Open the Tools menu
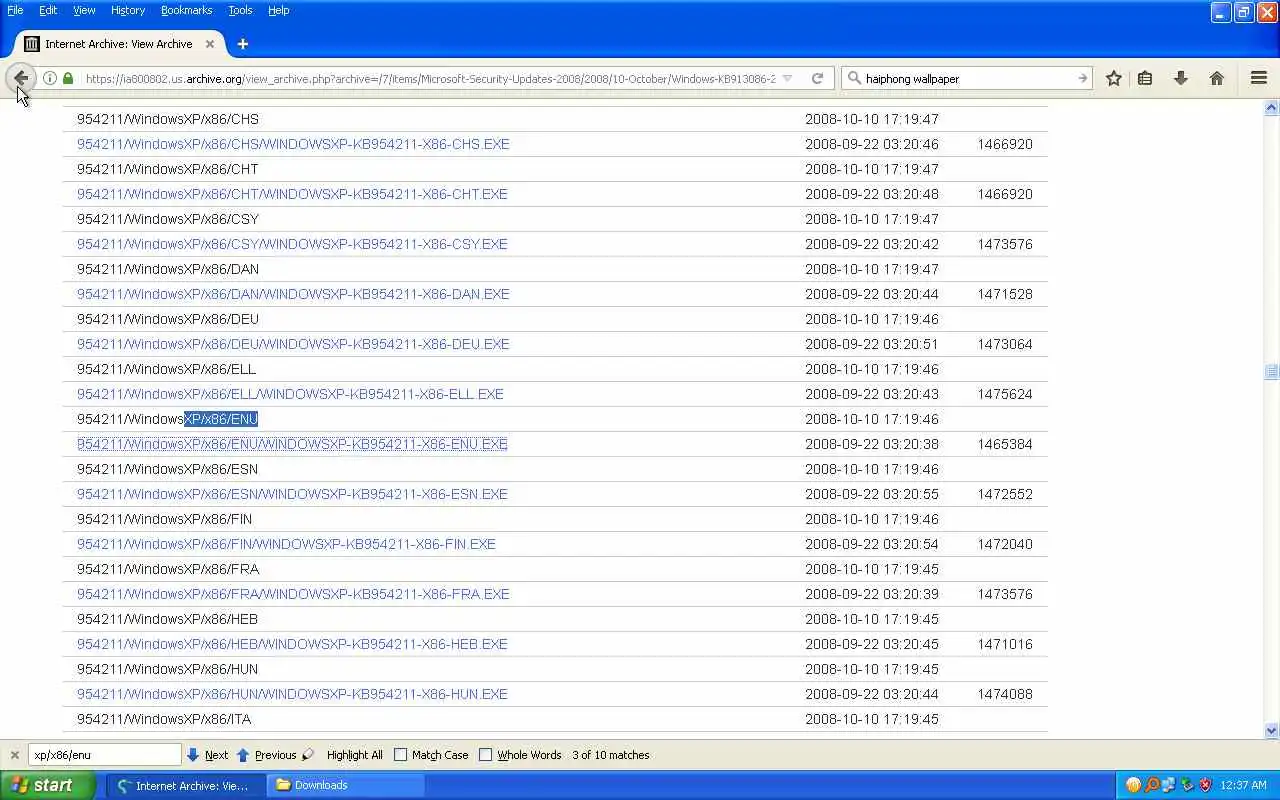 pos(240,10)
